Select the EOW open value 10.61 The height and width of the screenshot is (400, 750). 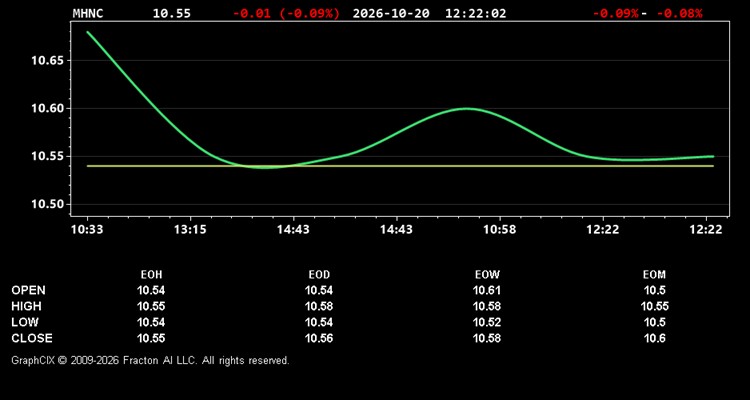coord(487,290)
